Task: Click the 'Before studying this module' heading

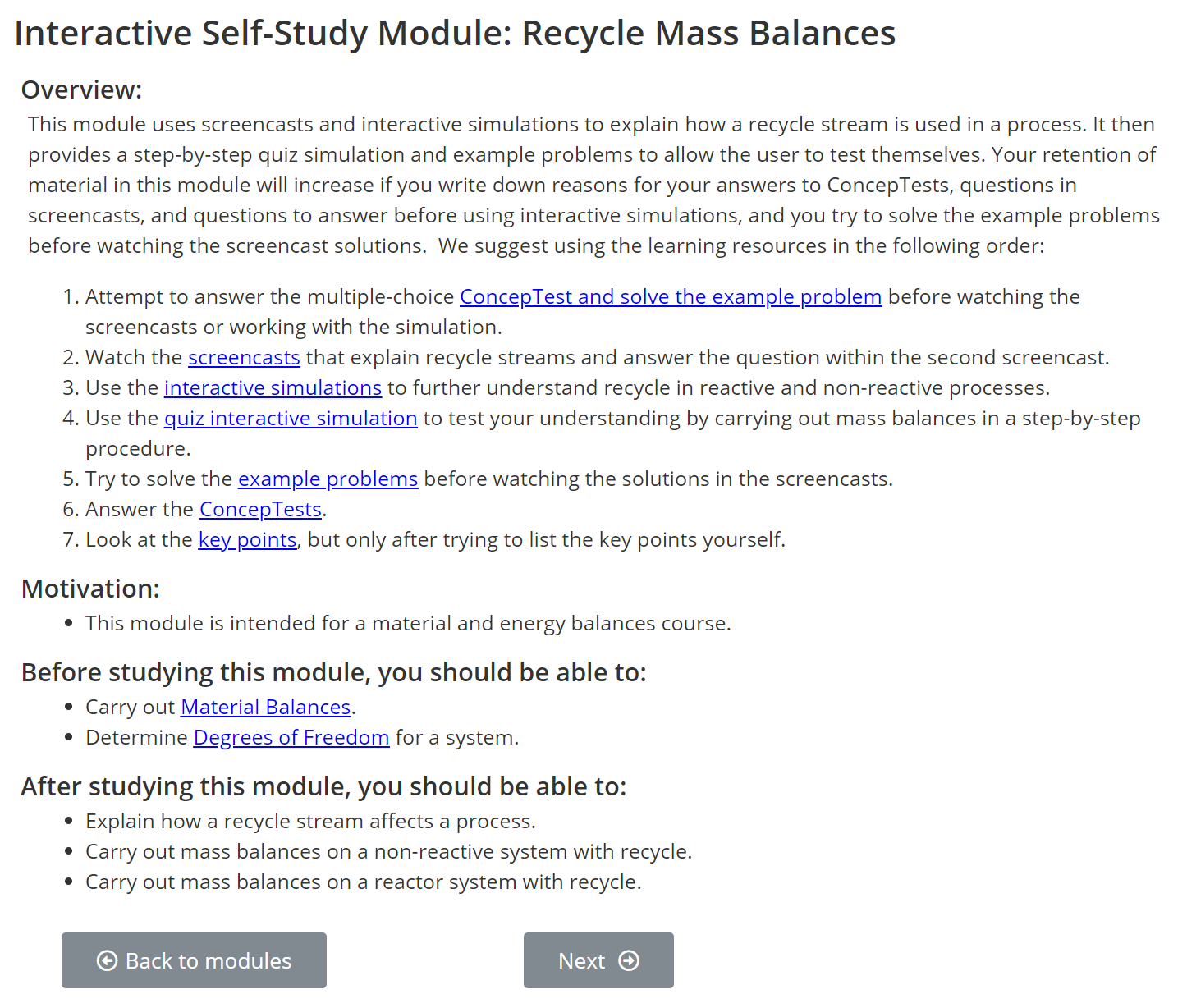Action: coord(333,672)
